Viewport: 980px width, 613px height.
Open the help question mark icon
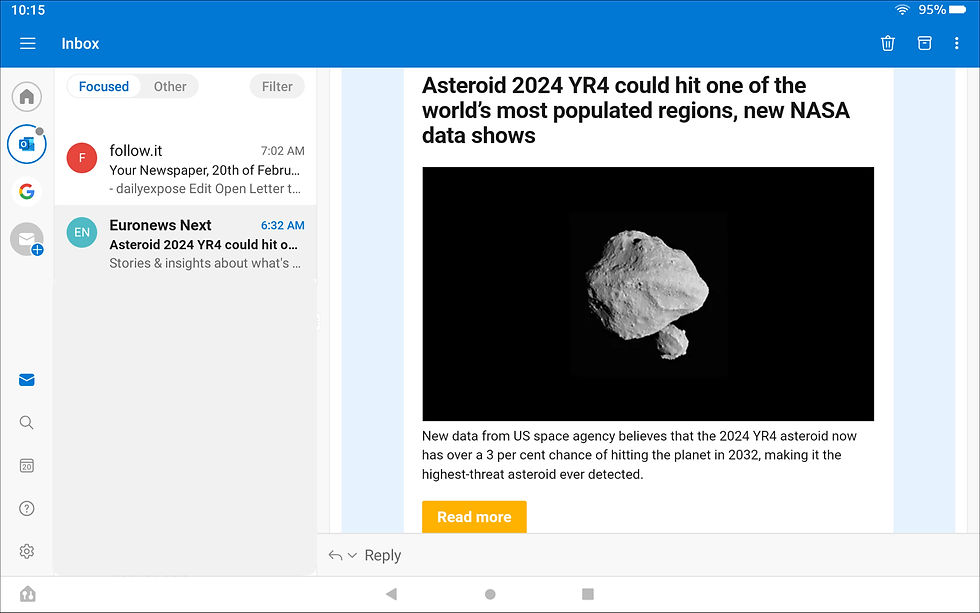coord(27,509)
